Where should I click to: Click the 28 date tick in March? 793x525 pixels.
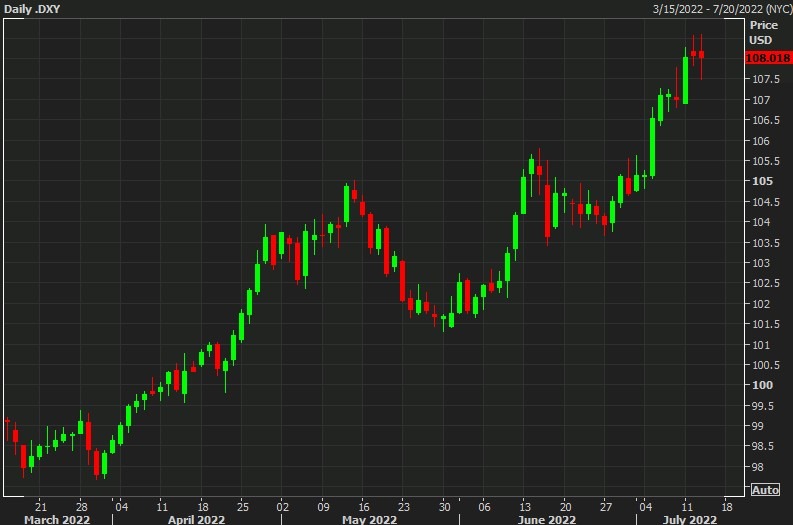[81, 507]
